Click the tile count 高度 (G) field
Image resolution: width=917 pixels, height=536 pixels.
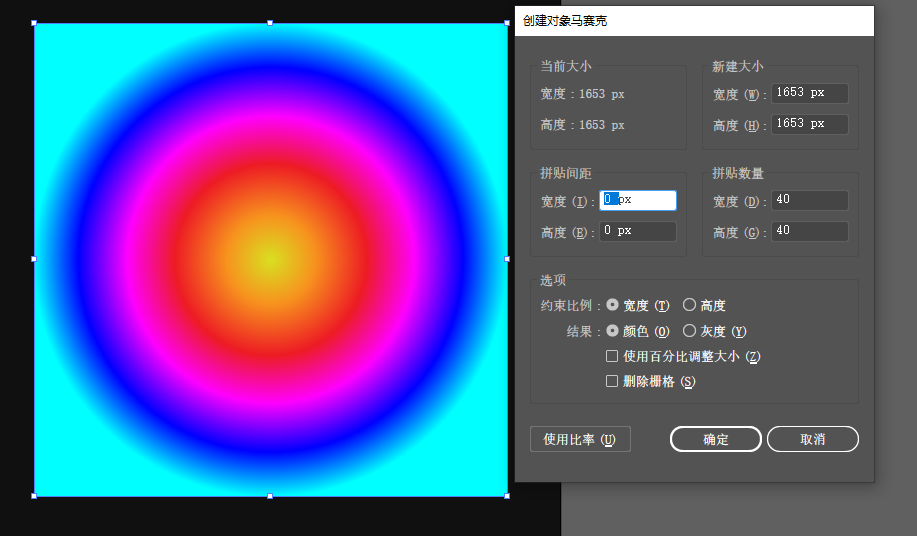810,231
